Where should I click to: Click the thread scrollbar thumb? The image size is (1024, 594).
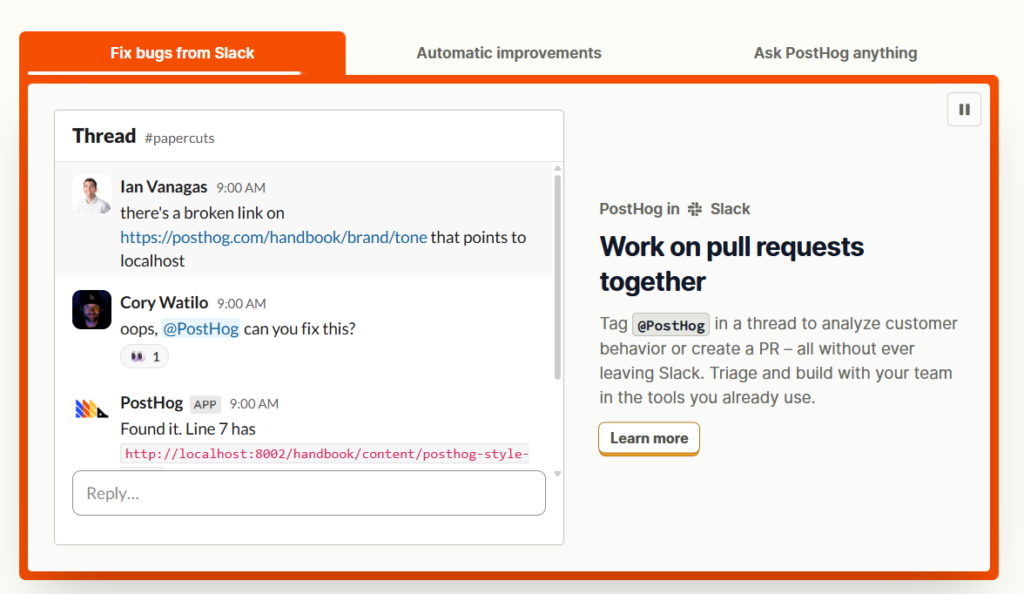pyautogui.click(x=557, y=277)
